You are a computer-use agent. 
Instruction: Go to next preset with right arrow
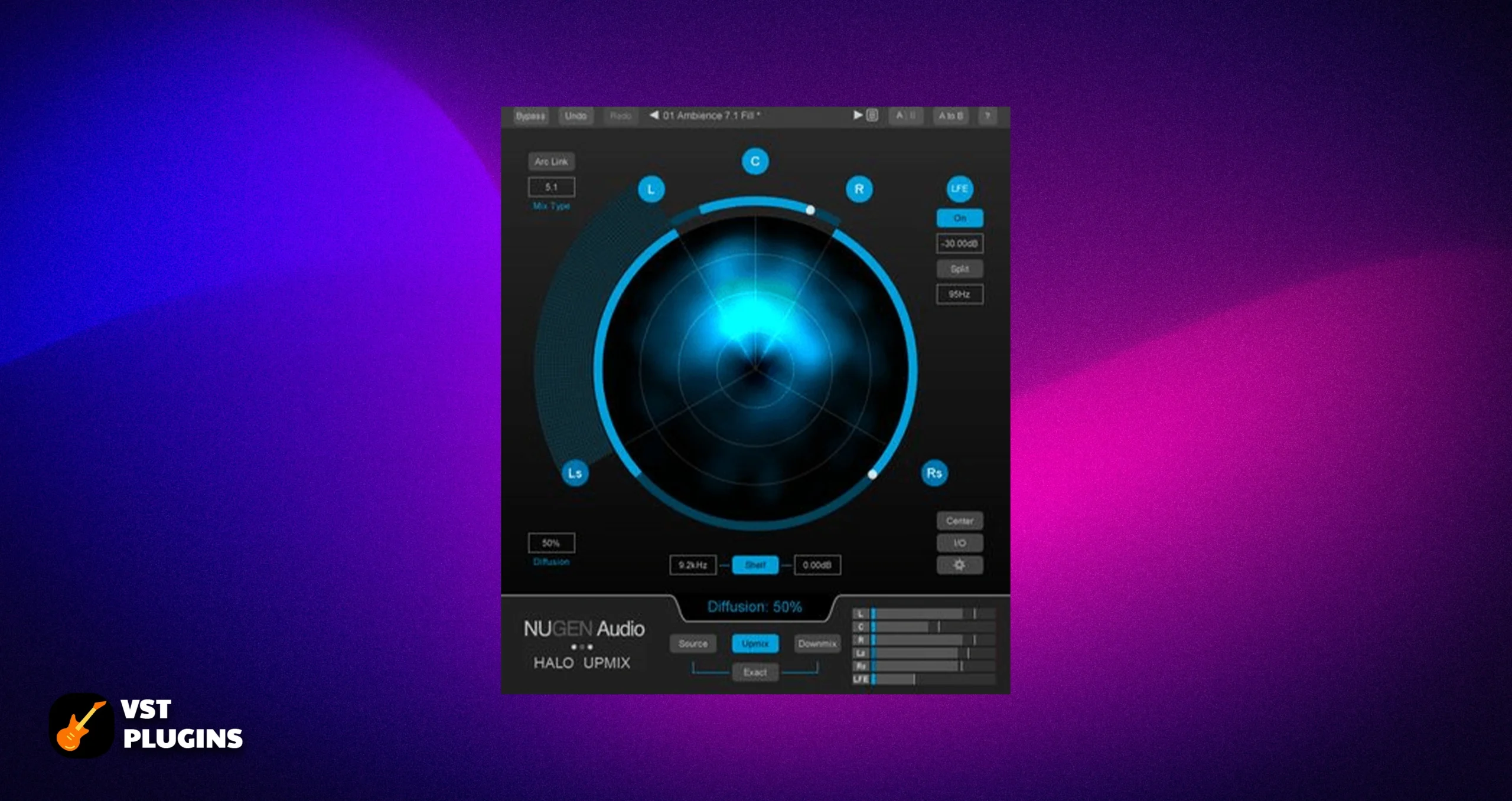[x=858, y=115]
